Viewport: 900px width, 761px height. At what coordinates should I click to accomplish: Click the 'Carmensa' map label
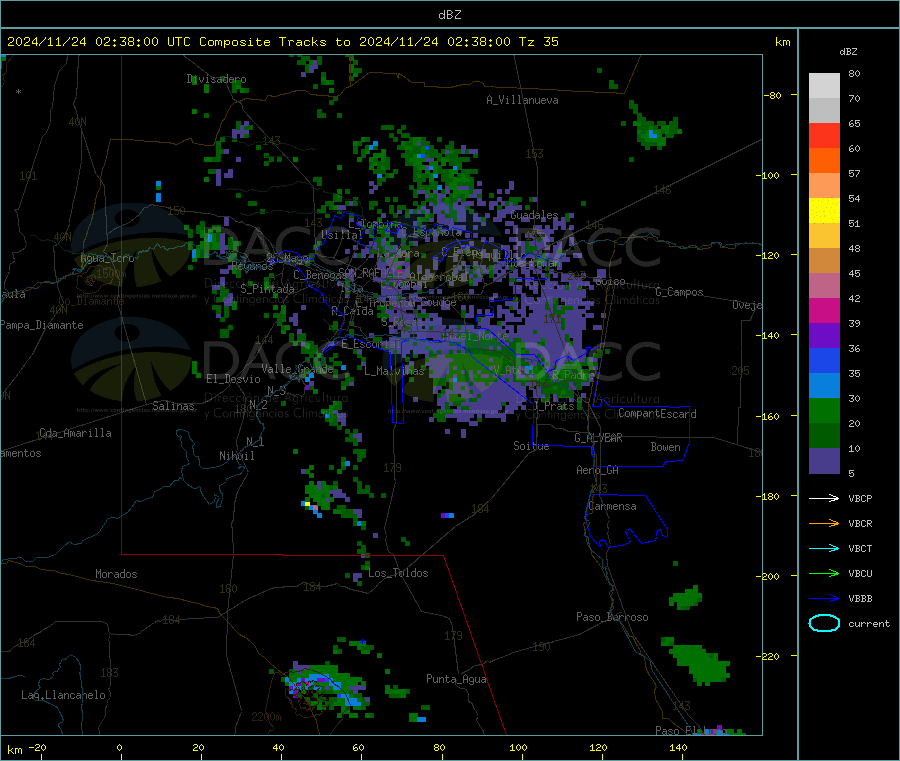click(612, 507)
